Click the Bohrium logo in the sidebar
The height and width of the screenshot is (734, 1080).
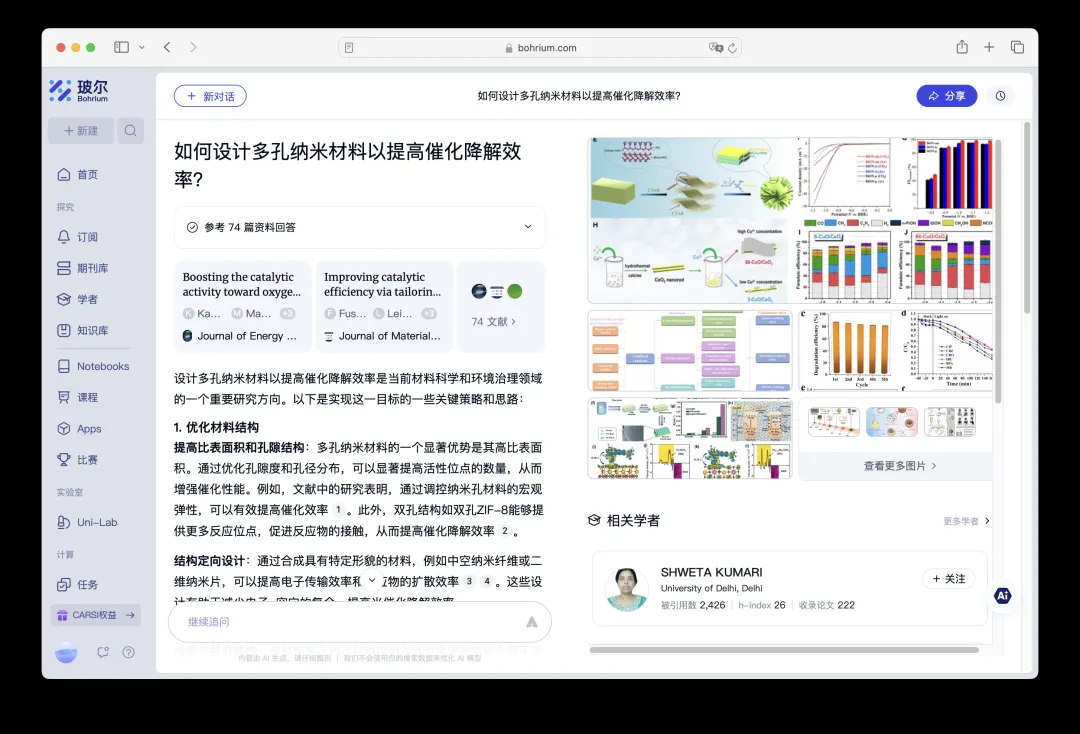pyautogui.click(x=79, y=91)
